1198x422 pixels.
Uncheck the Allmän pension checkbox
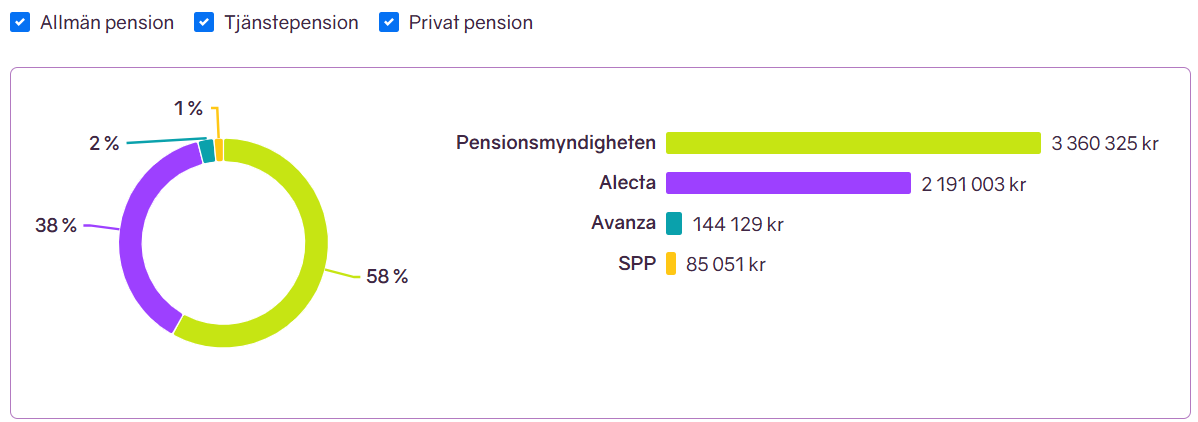[19, 23]
